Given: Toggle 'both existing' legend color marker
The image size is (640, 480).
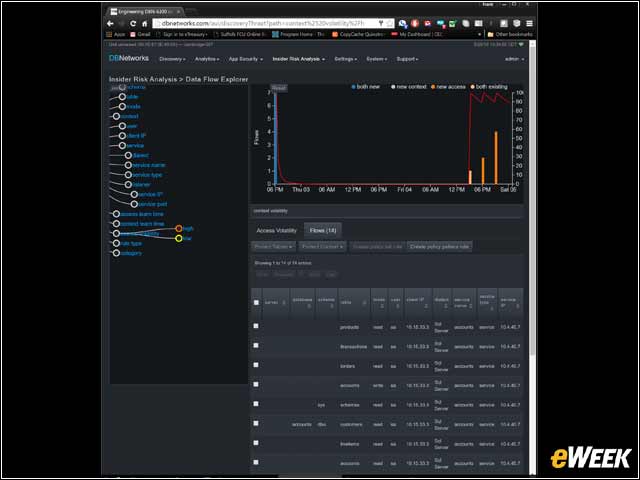Looking at the screenshot, I should coord(473,87).
